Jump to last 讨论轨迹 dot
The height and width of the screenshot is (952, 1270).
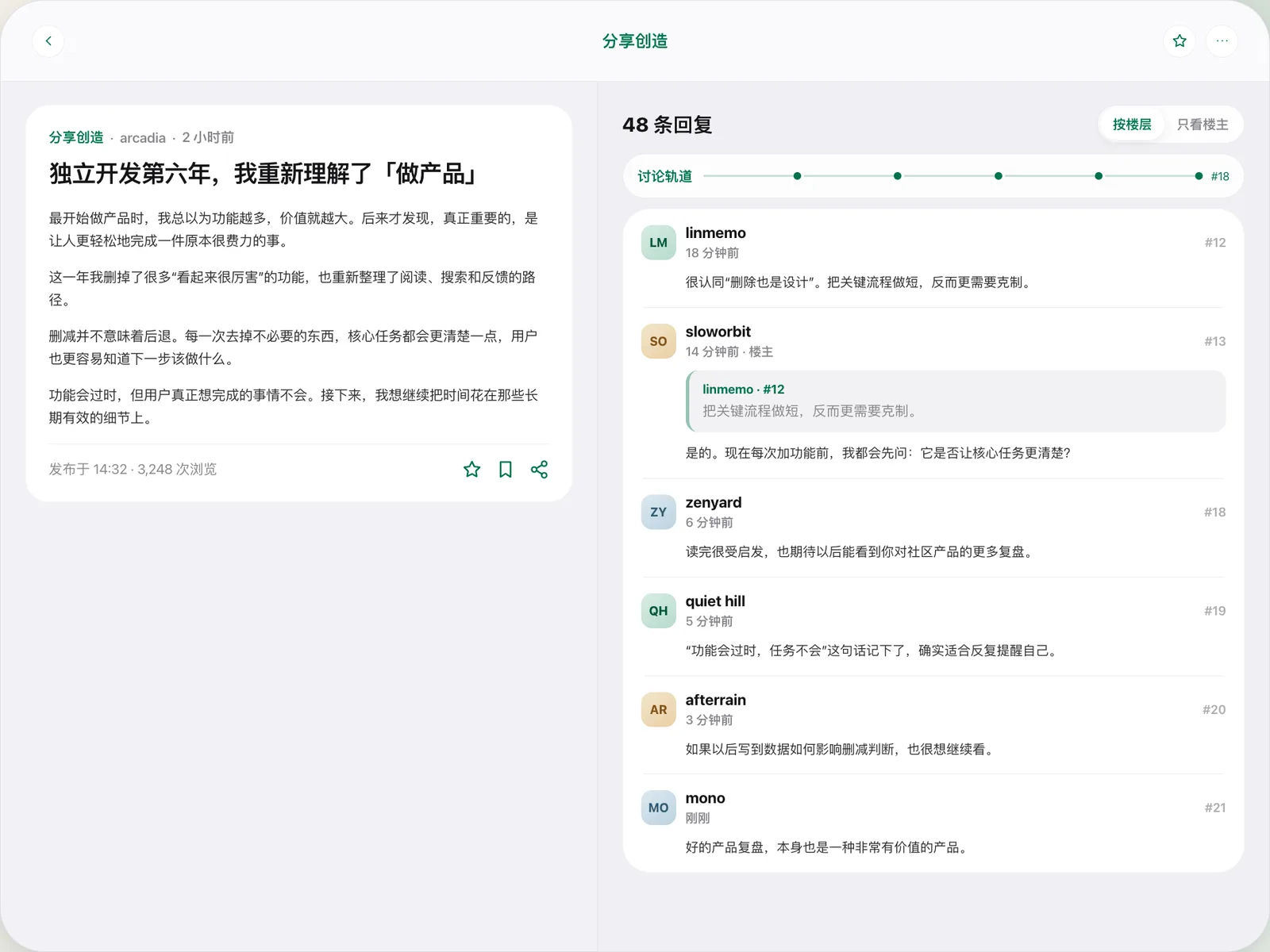(1199, 176)
